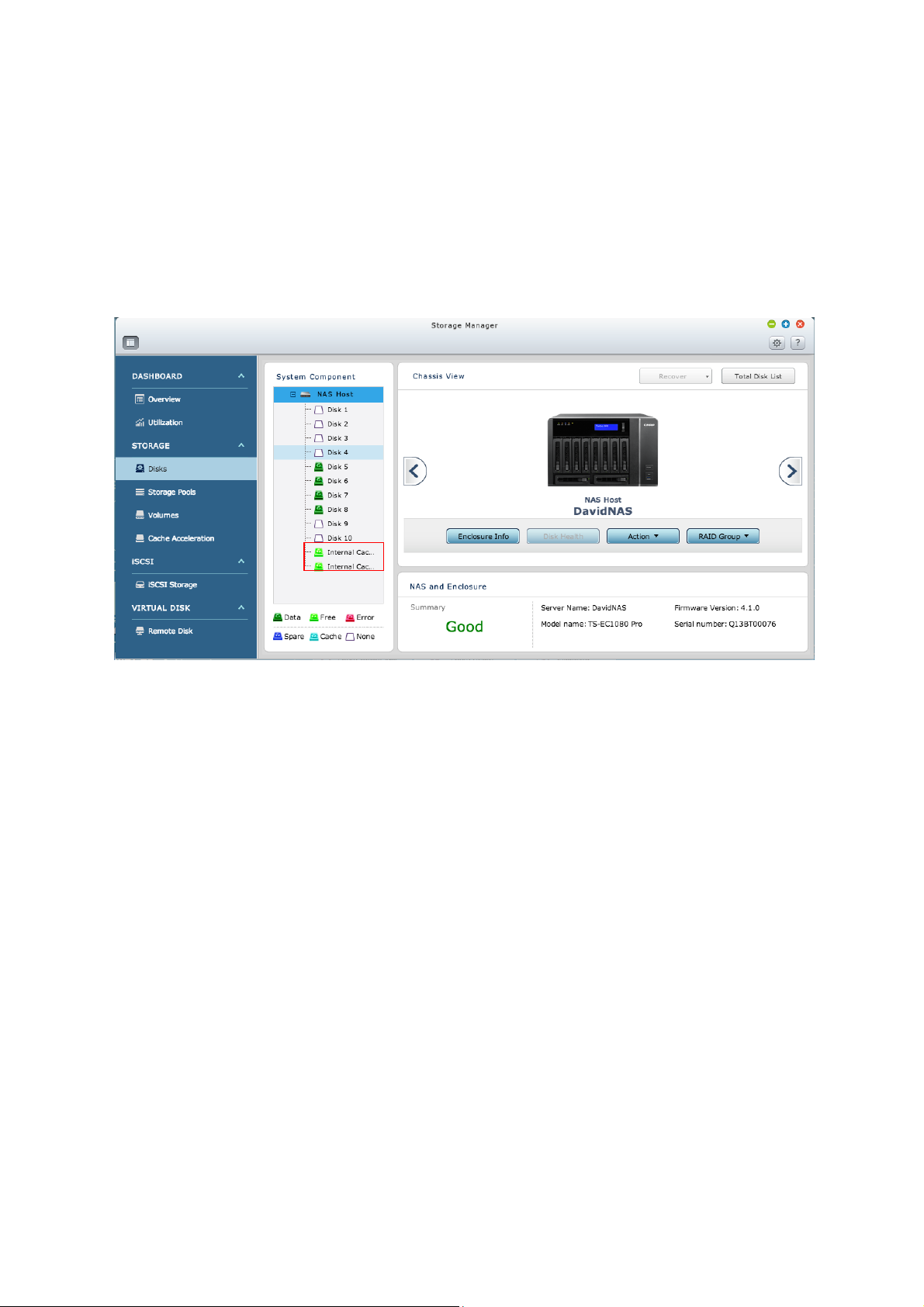The height and width of the screenshot is (1307, 924).
Task: Click the 'Model name: TS-EC1080 Pro' text
Action: coord(591,624)
